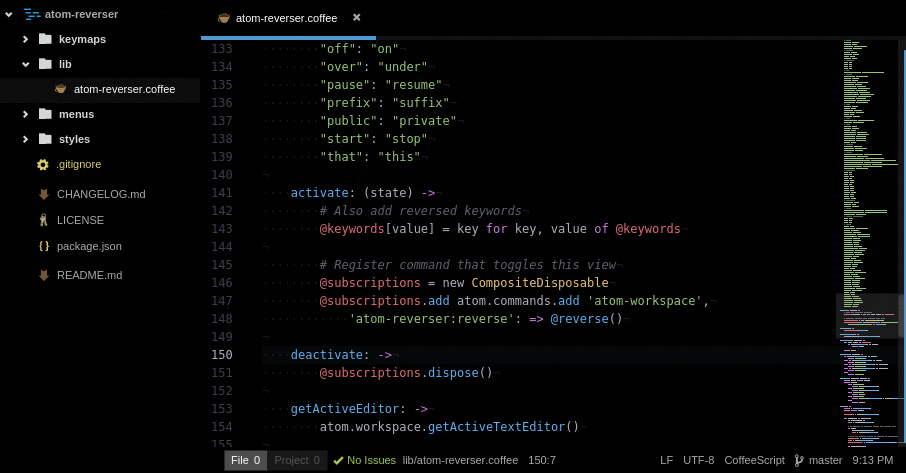Expand the keymaps folder chevron

click(25, 39)
